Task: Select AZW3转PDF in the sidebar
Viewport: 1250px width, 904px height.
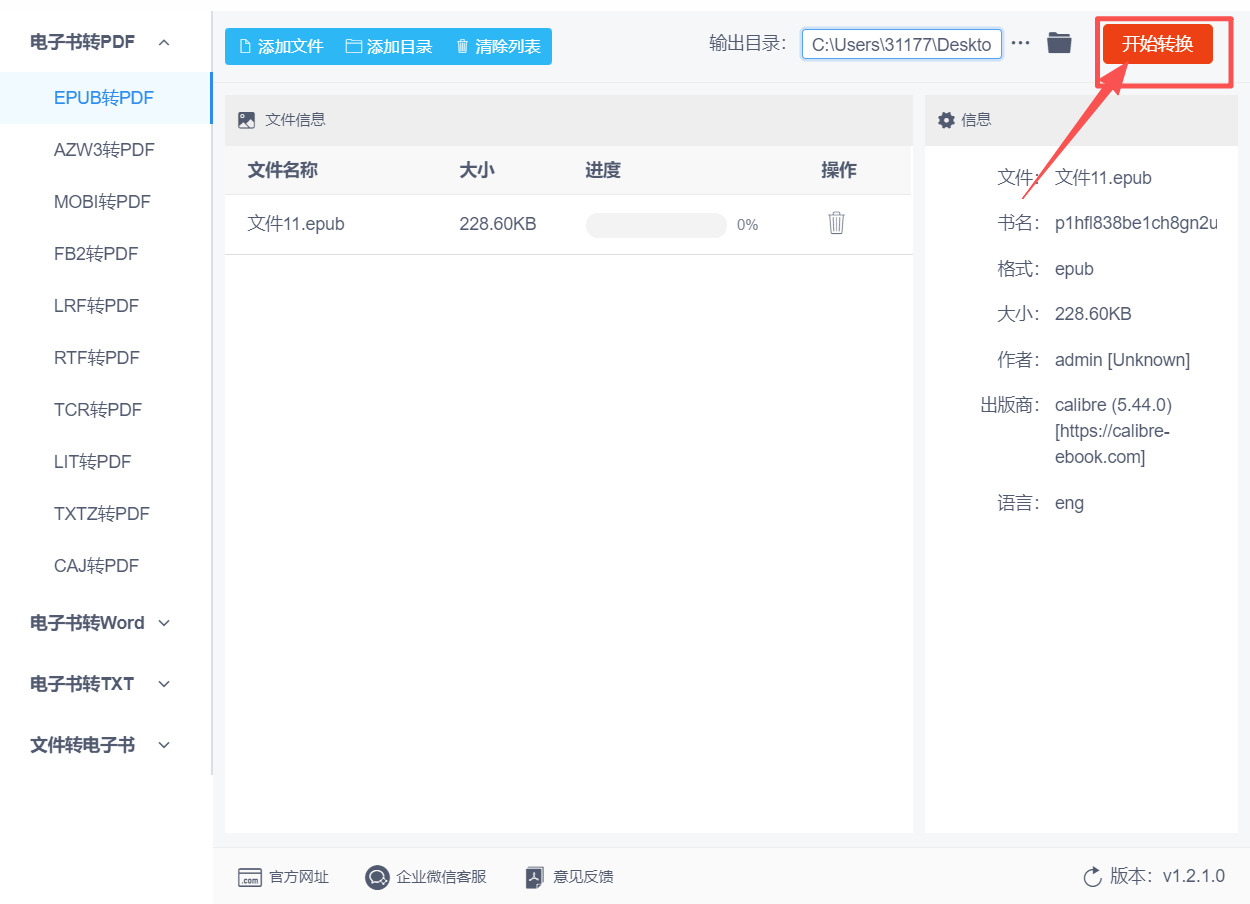Action: (105, 150)
